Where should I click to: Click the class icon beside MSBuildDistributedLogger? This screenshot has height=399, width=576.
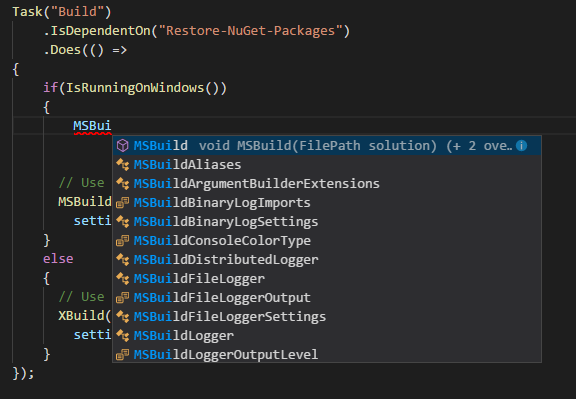(x=123, y=260)
